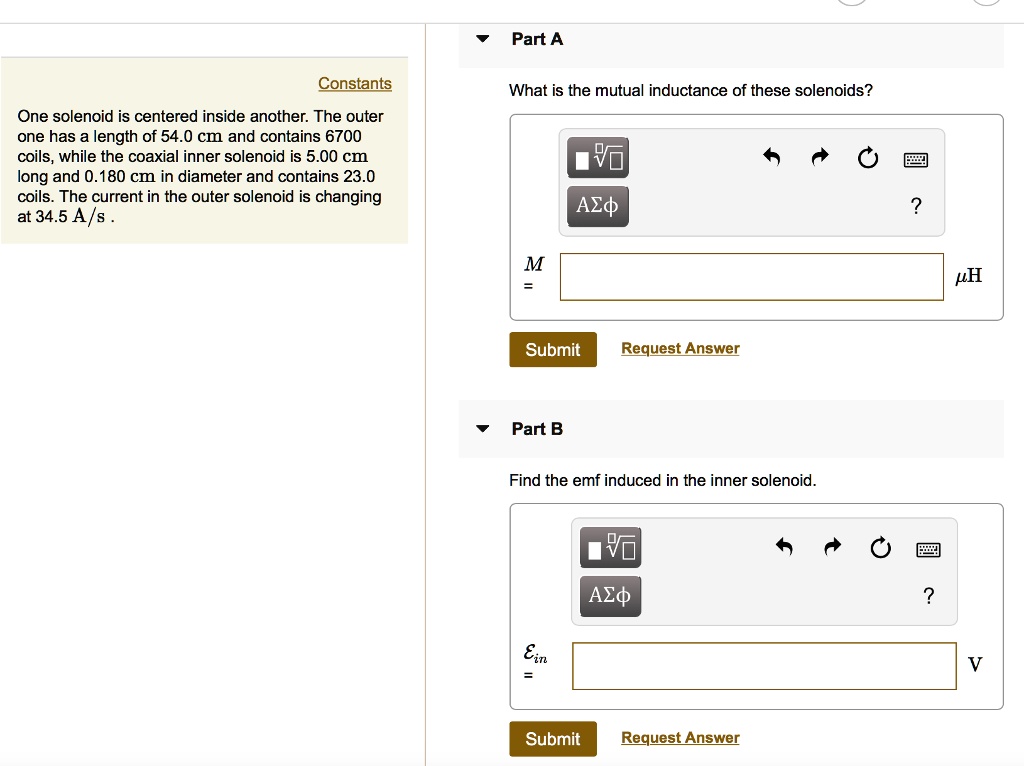This screenshot has width=1024, height=766.
Task: Undo last entry in Part B
Action: (784, 547)
